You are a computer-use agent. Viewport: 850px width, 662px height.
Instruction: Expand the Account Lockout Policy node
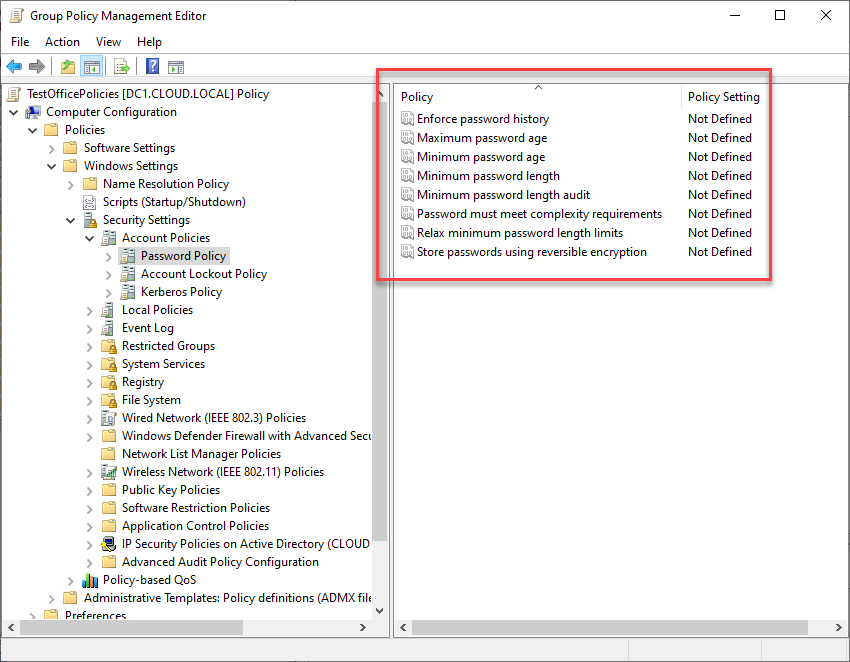coord(108,275)
